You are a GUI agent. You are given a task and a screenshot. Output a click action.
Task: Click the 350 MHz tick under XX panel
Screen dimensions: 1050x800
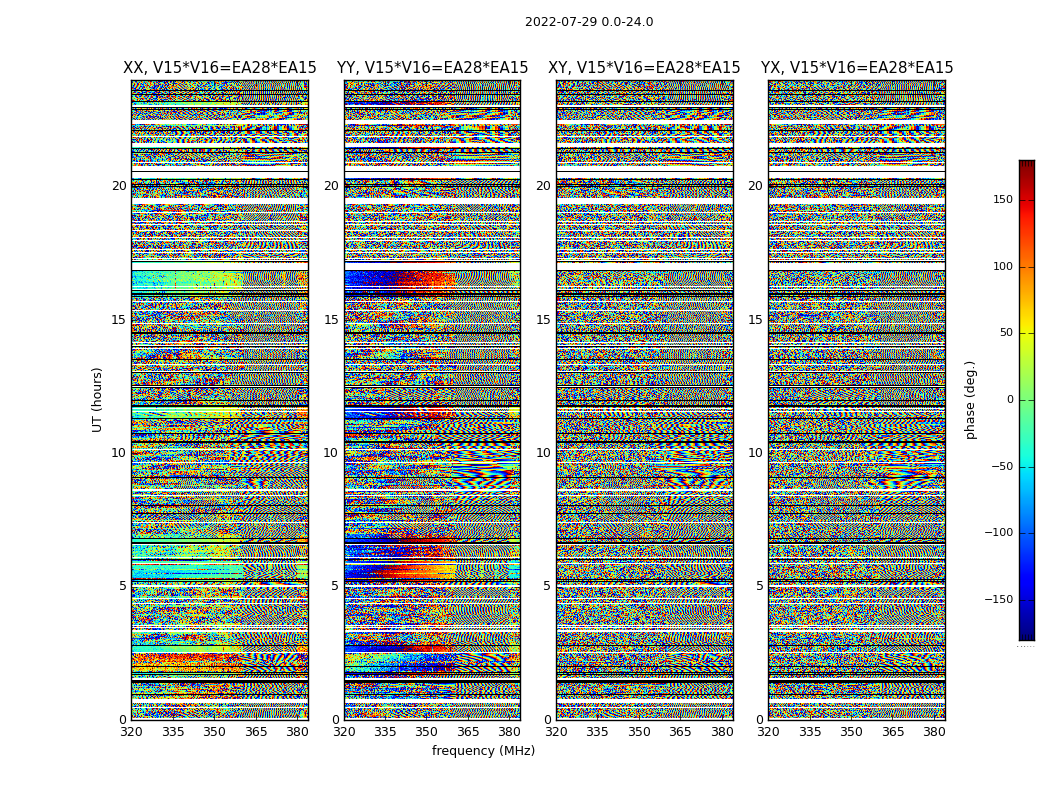214,732
